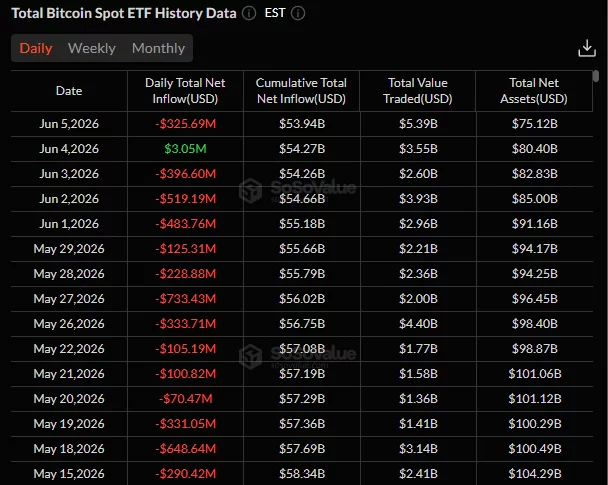Click Cumulative Total Net Inflow header
The height and width of the screenshot is (485, 608).
301,91
